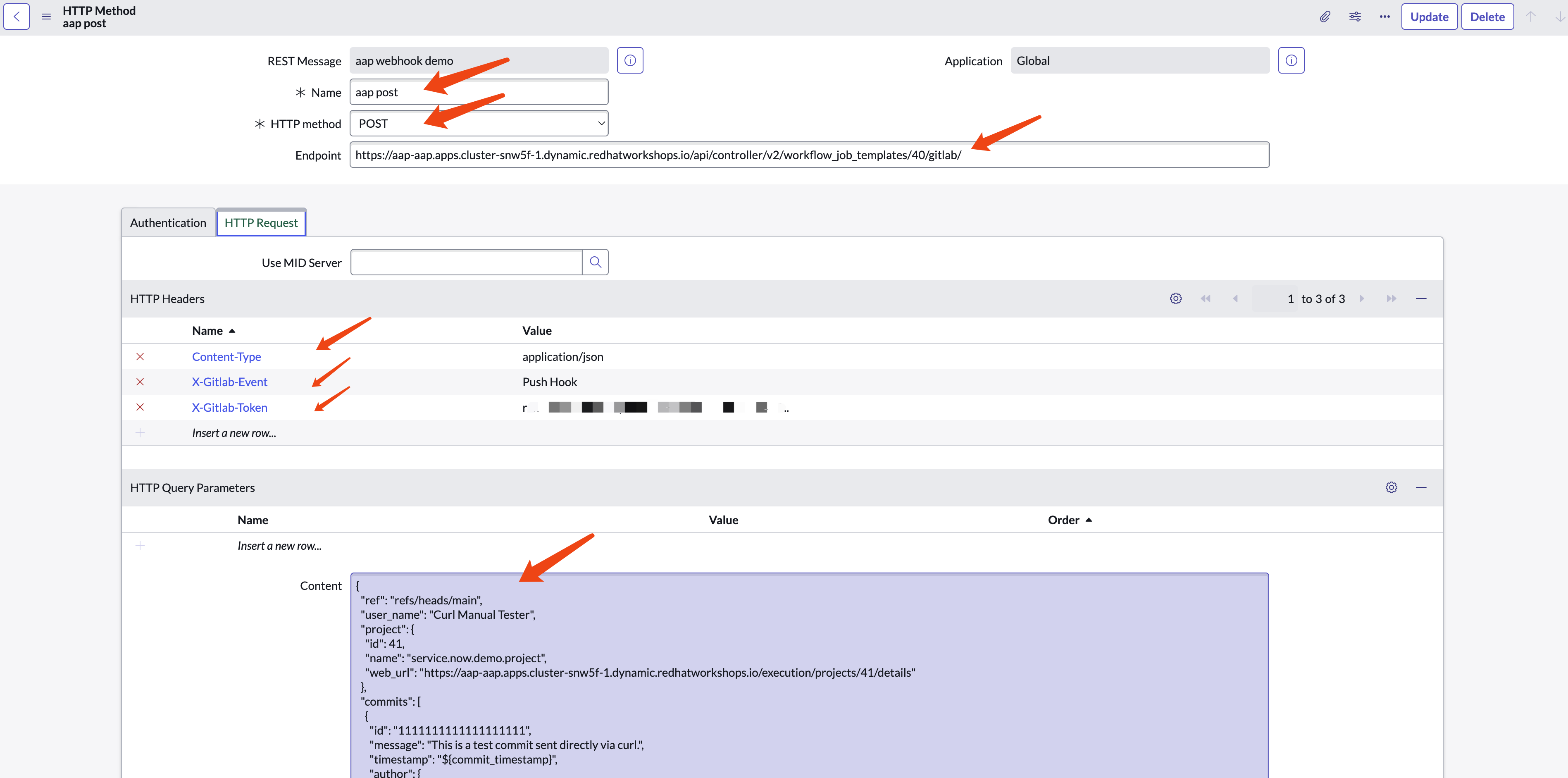Viewport: 1568px width, 778px height.
Task: Click the MID Server lookup magnifier icon
Action: (595, 262)
